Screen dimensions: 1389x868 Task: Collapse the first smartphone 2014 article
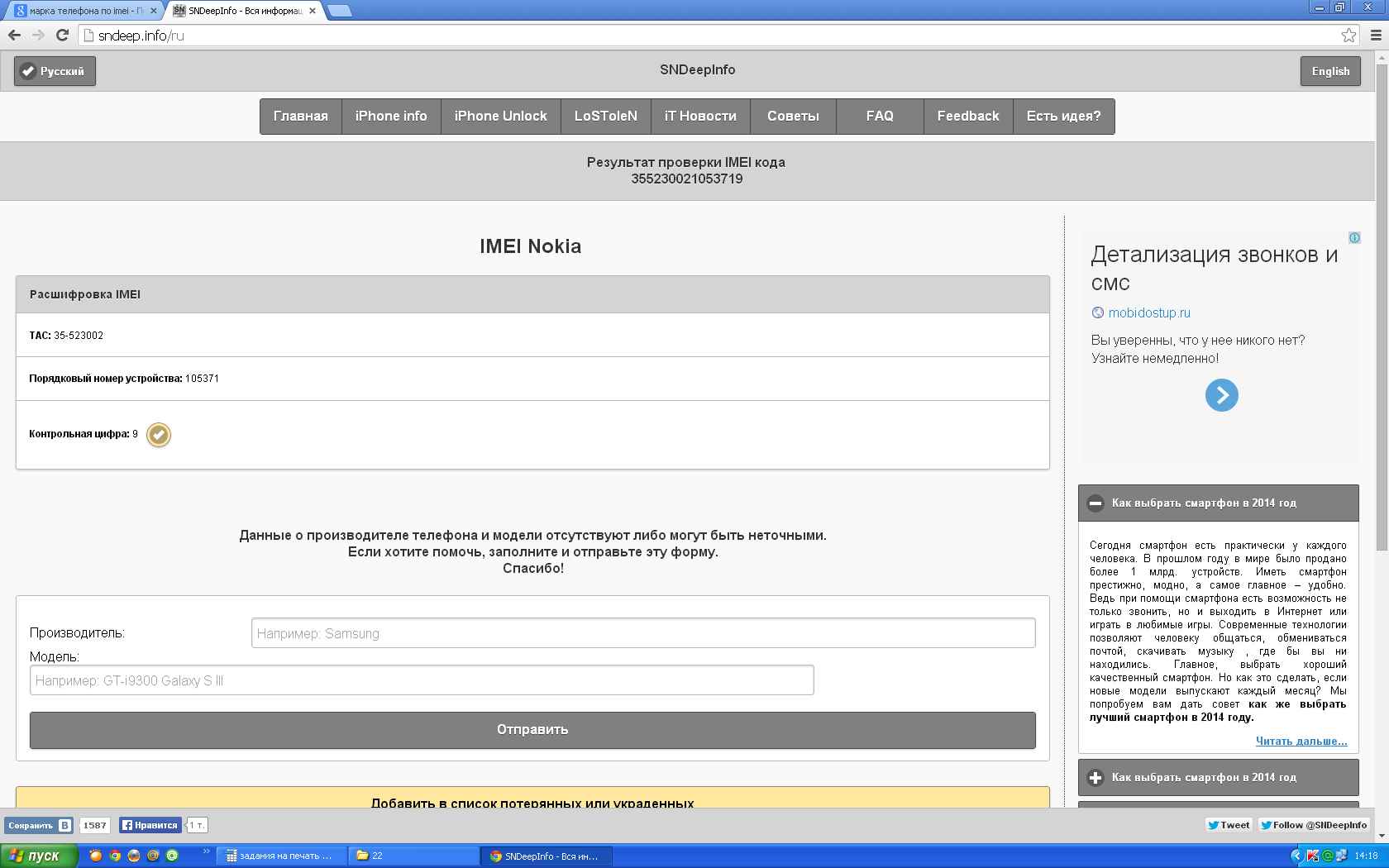pos(1095,503)
